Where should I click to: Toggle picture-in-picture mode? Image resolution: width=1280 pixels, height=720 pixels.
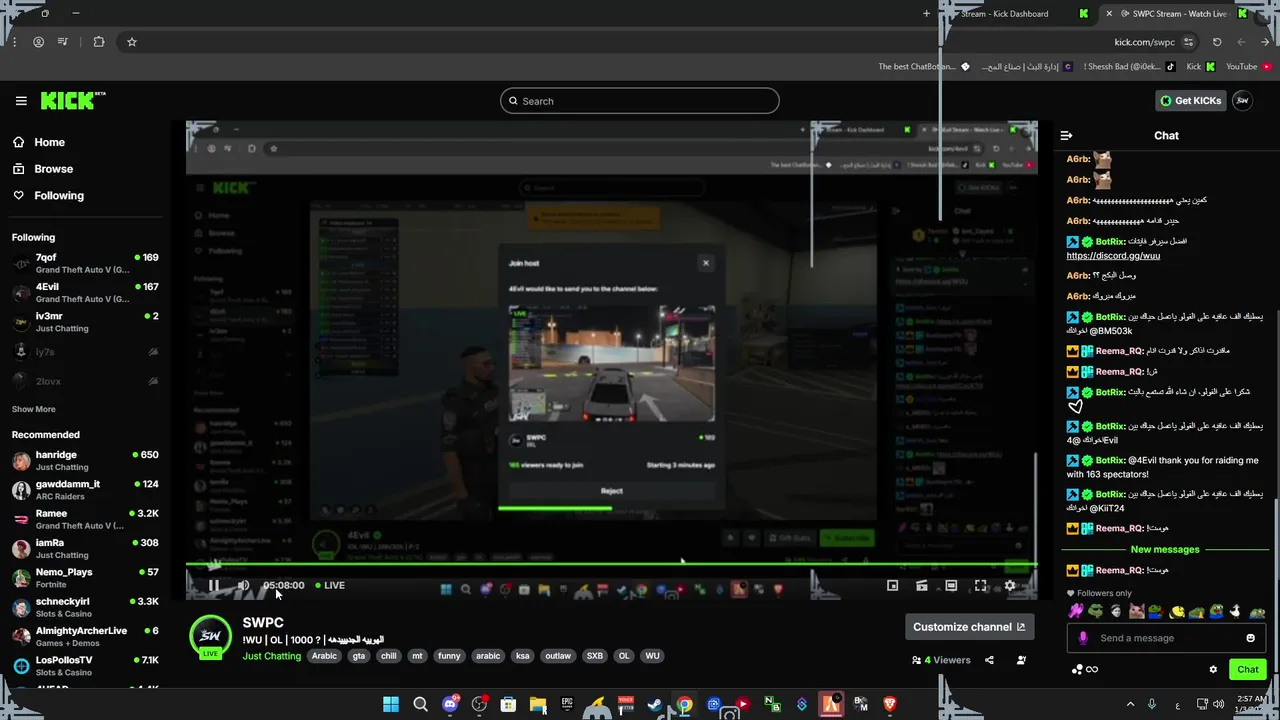point(893,586)
